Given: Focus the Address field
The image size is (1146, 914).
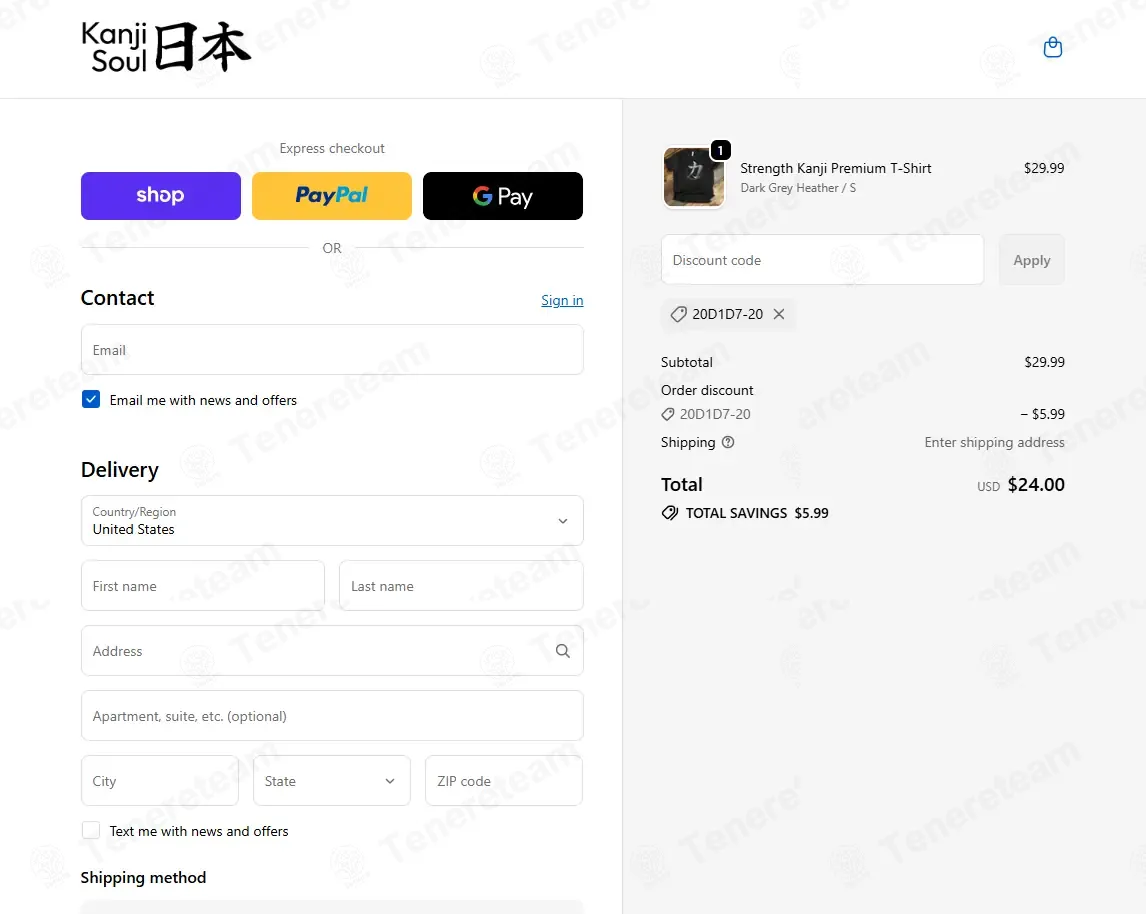Looking at the screenshot, I should (x=332, y=651).
